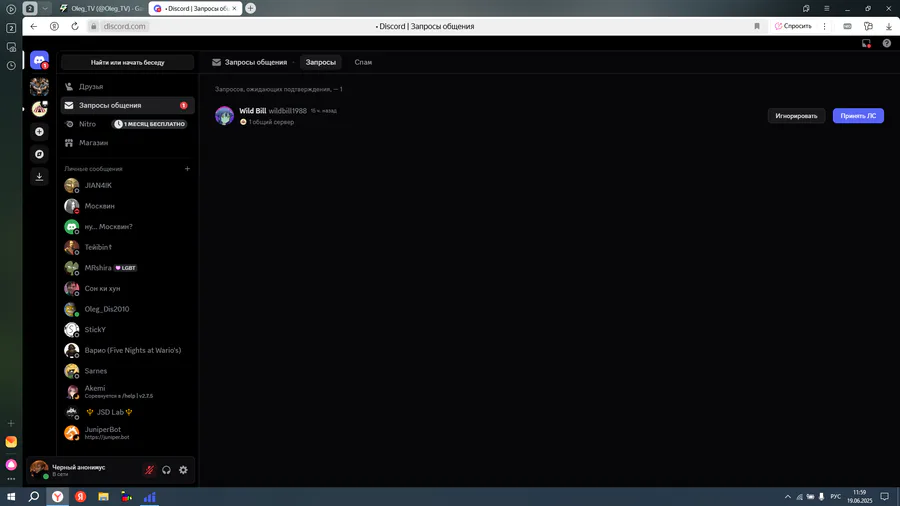The width and height of the screenshot is (900, 506).
Task: Open a new browser tab
Action: coord(250,9)
